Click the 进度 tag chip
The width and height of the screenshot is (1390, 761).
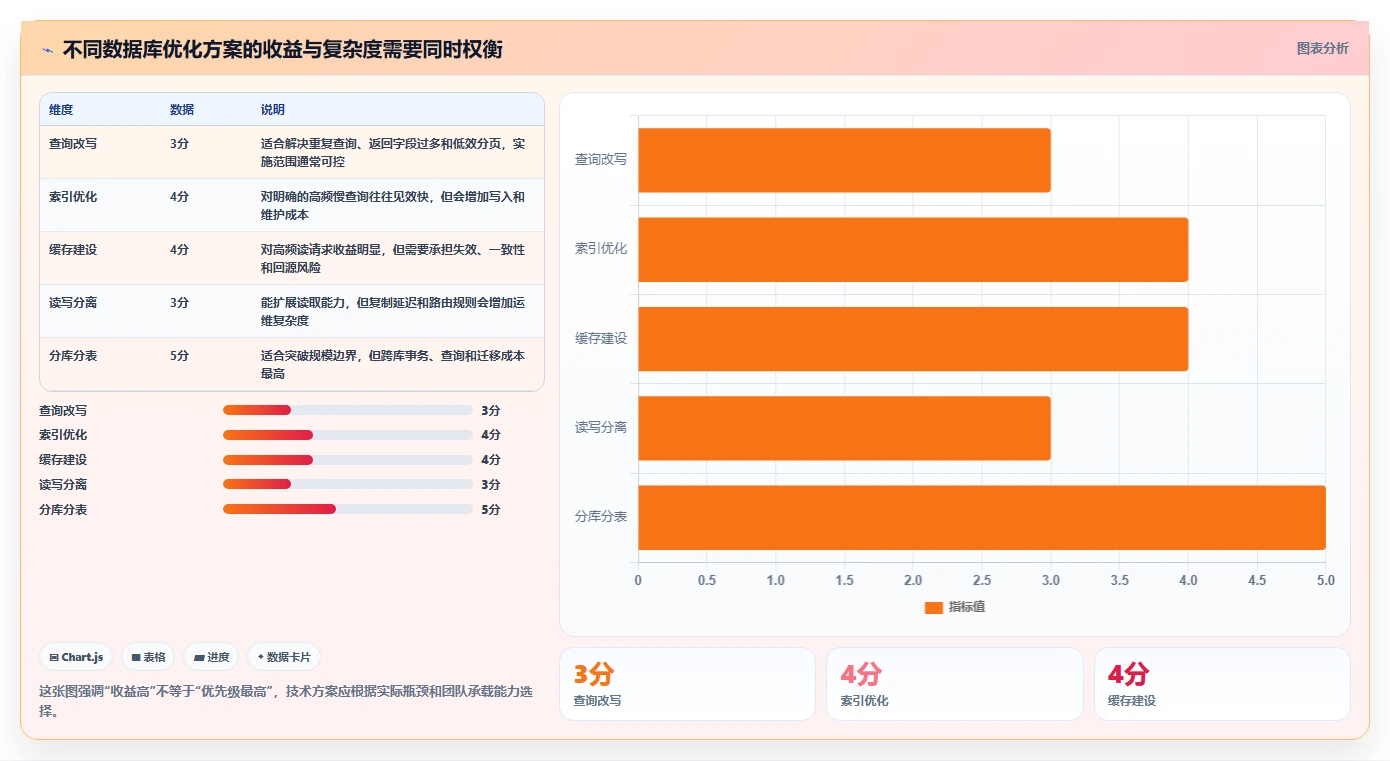(211, 657)
